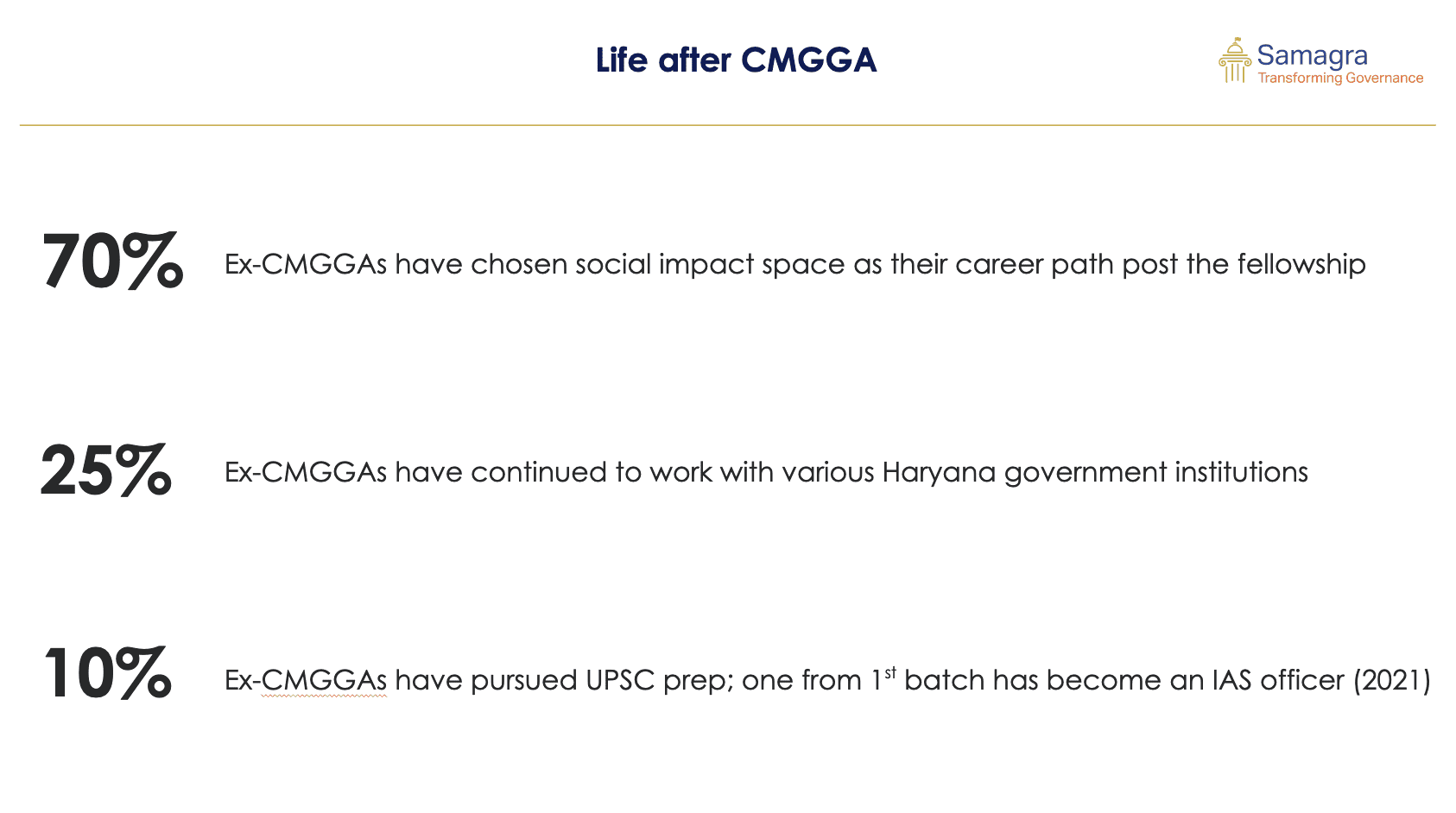The height and width of the screenshot is (813, 1456).
Task: Click the 10% statistic figure
Action: (x=107, y=673)
